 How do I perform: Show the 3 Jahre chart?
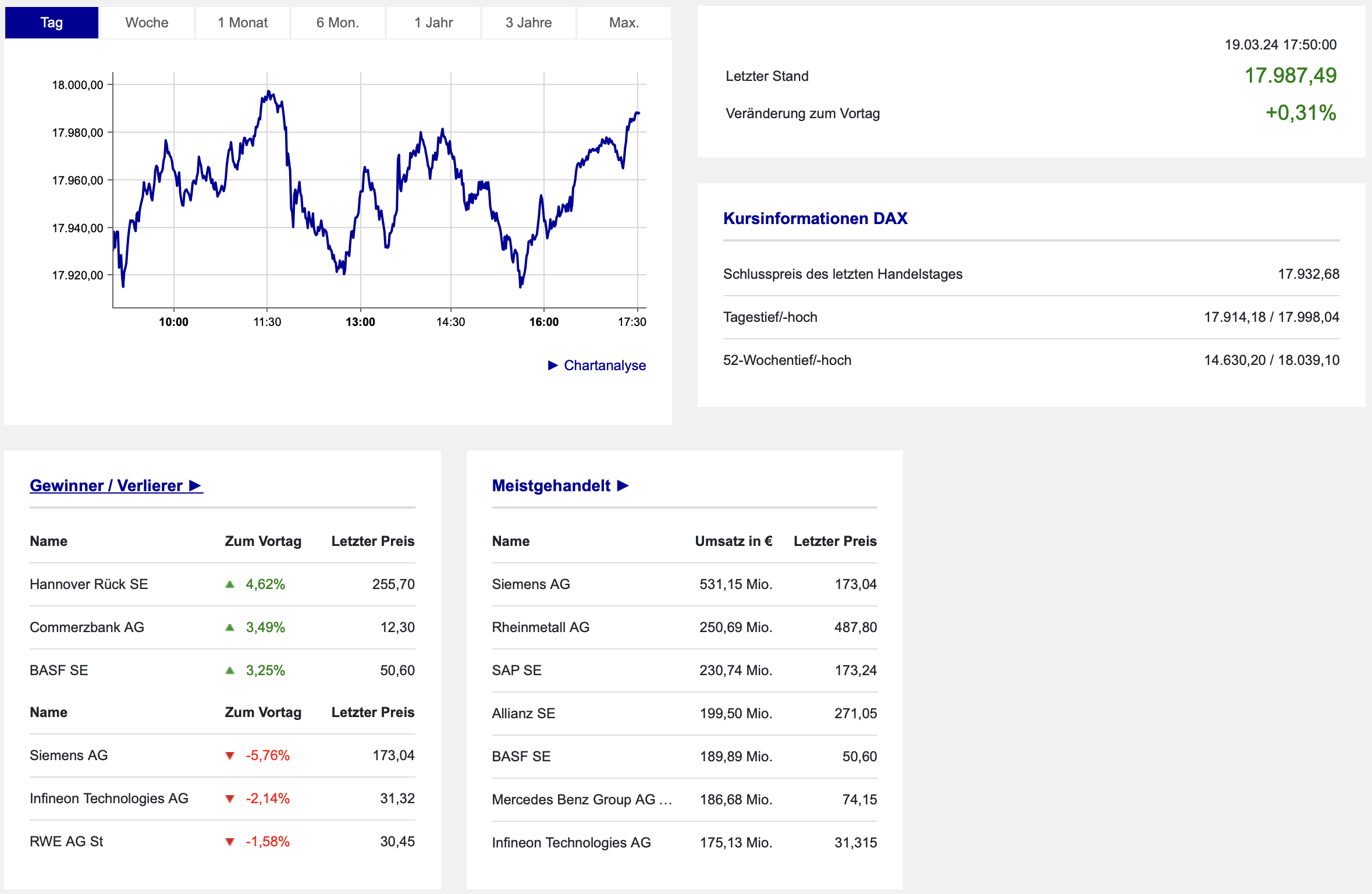click(528, 23)
